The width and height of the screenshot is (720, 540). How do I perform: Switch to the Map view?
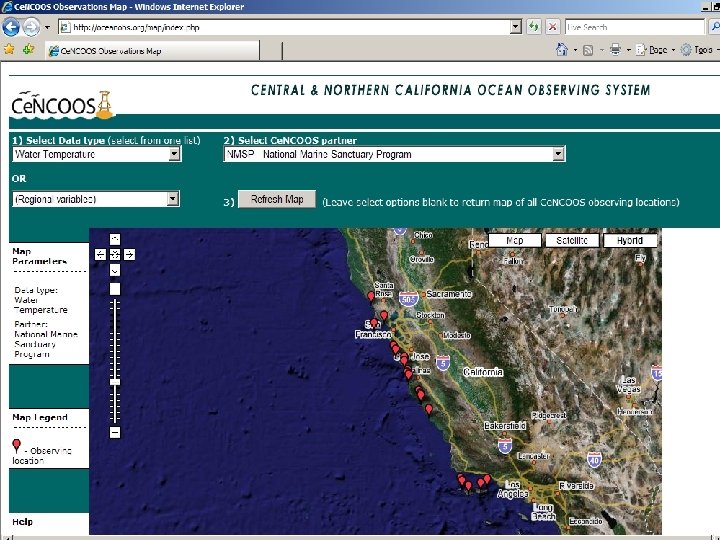click(x=514, y=240)
